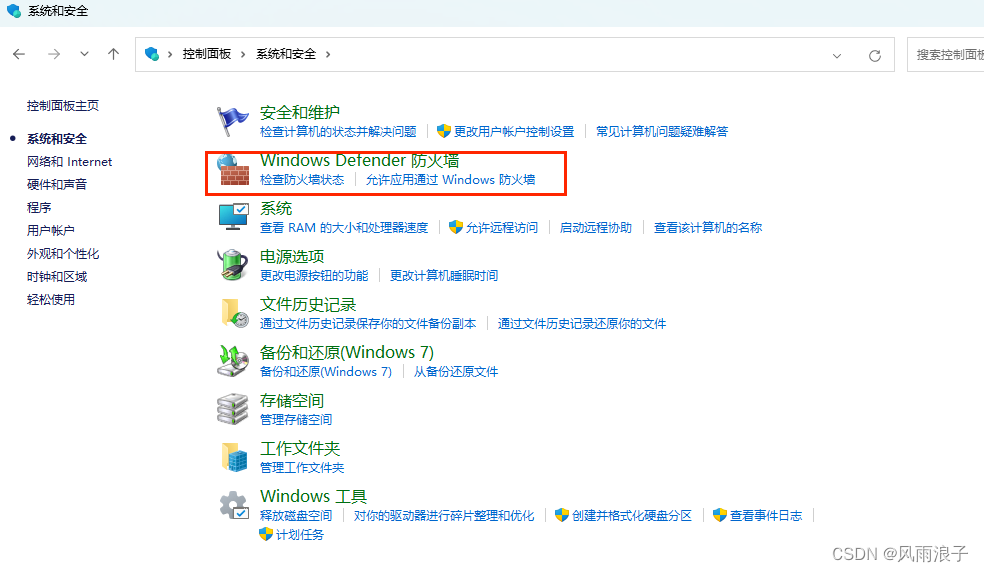984x572 pixels.
Task: Click the 文件历史记录 folder clock icon
Action: point(235,313)
